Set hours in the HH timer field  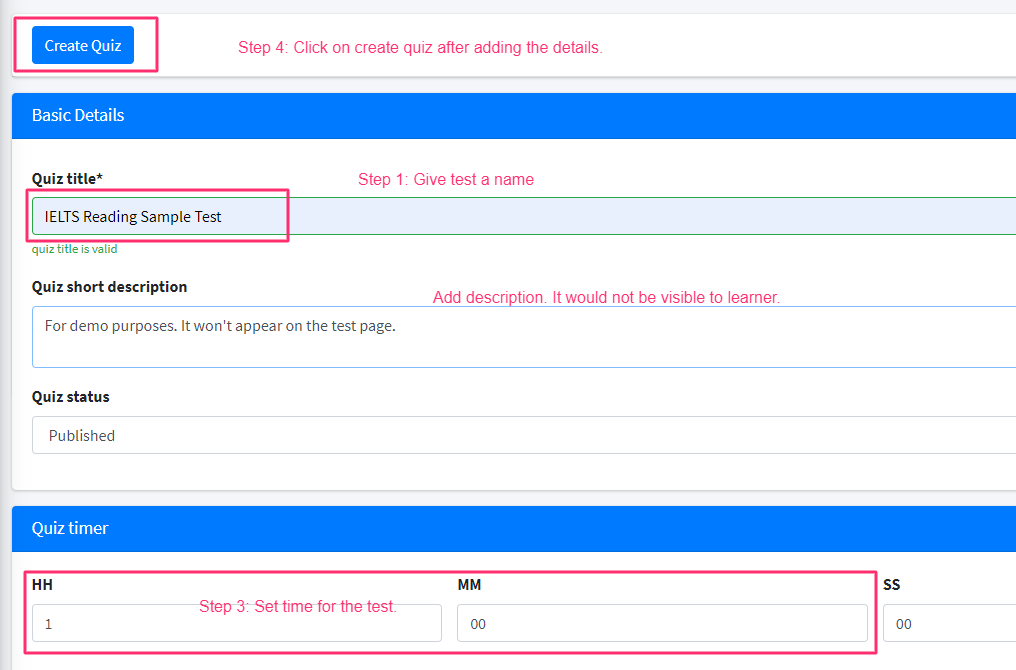tap(237, 623)
